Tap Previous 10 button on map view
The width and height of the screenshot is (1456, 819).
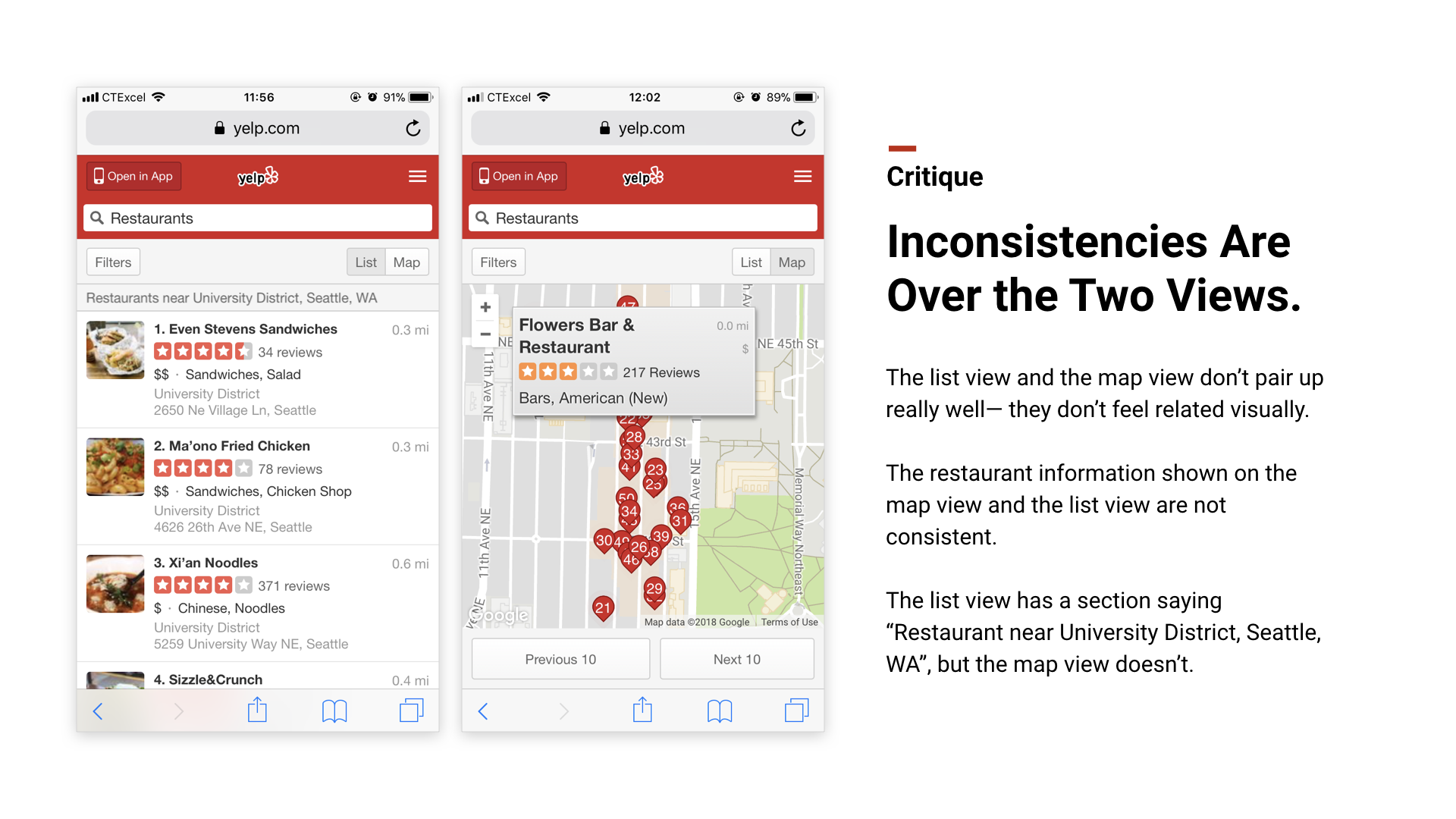(x=560, y=659)
